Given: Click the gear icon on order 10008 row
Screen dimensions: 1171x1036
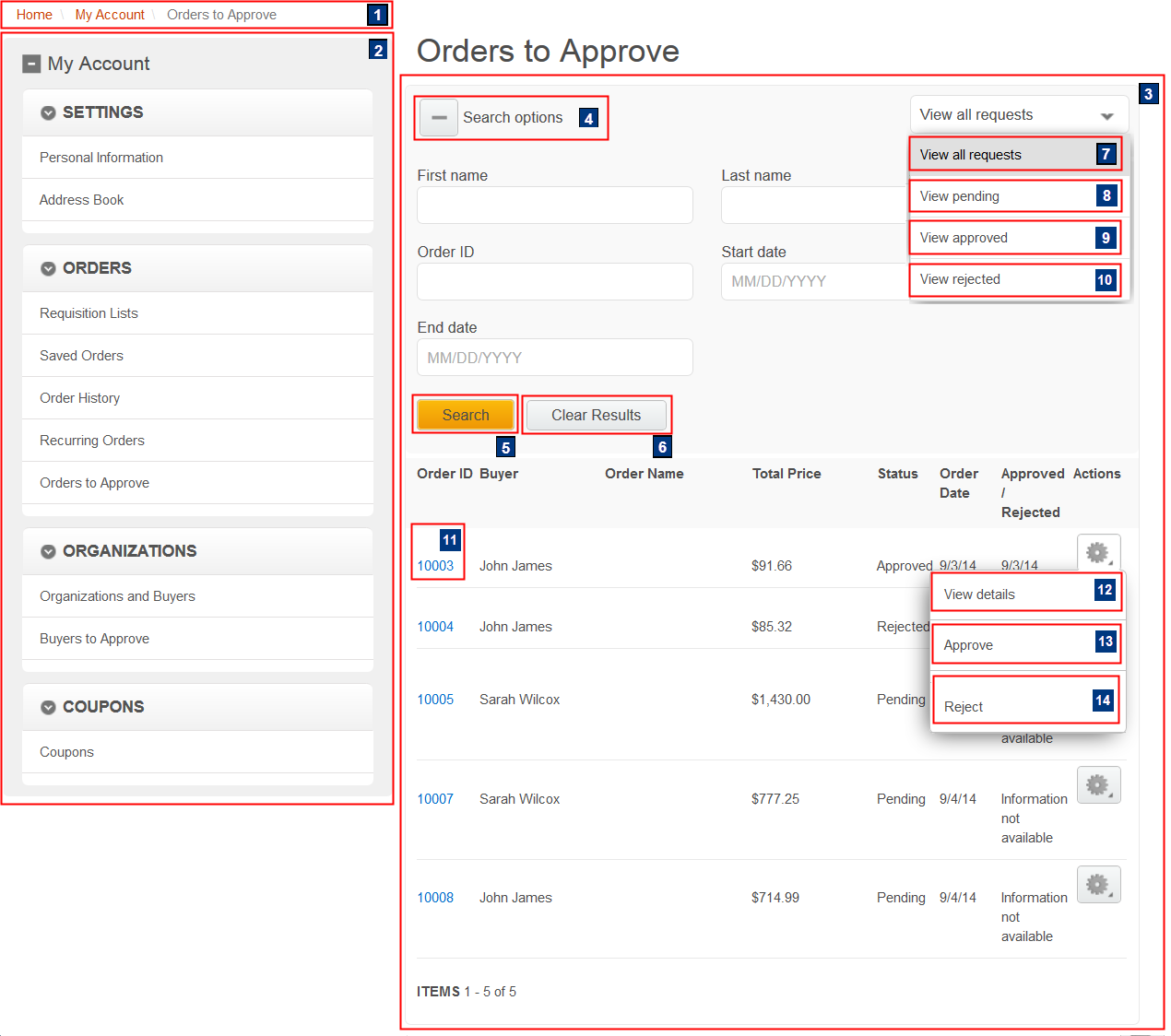Looking at the screenshot, I should (1098, 884).
